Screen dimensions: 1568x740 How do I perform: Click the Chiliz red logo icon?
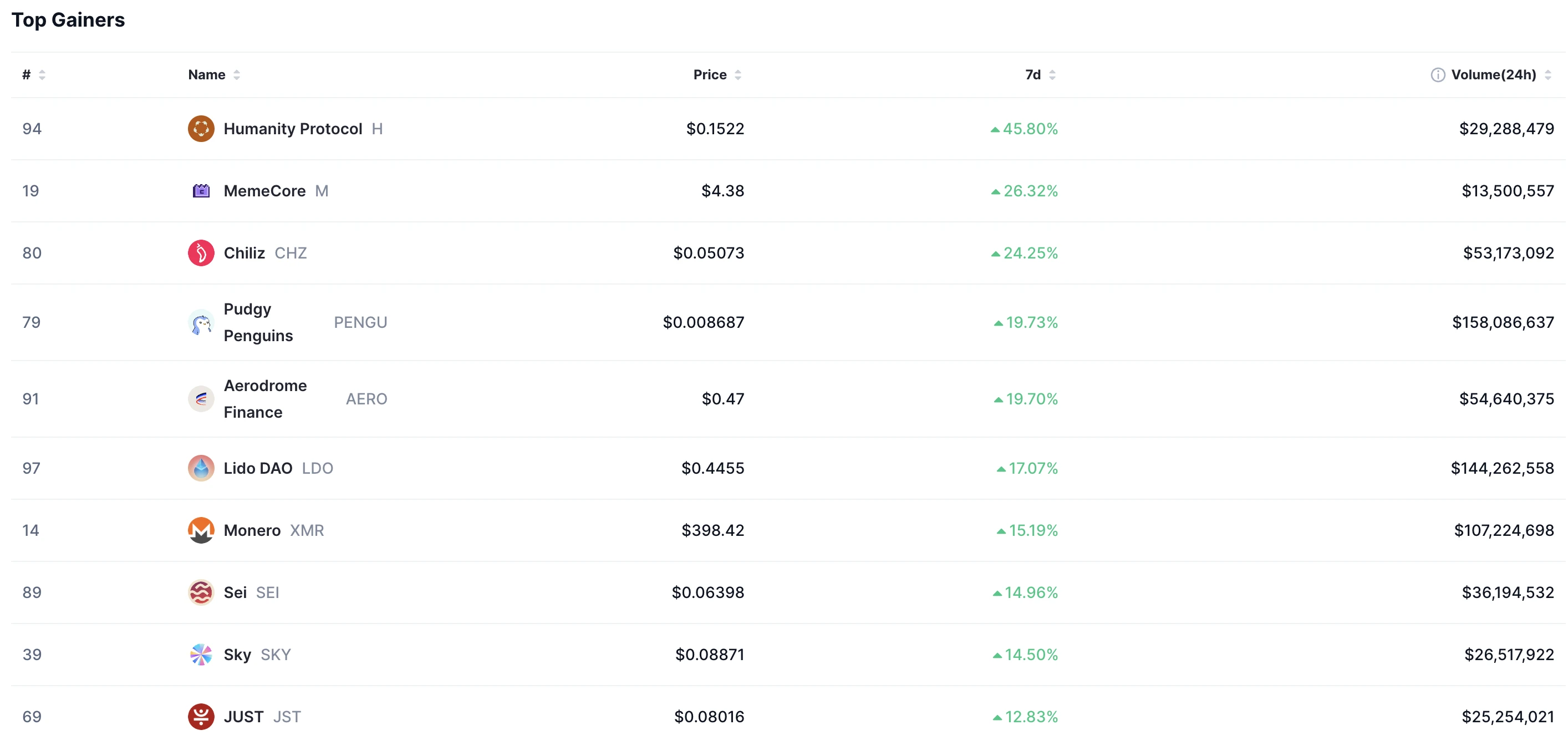201,253
